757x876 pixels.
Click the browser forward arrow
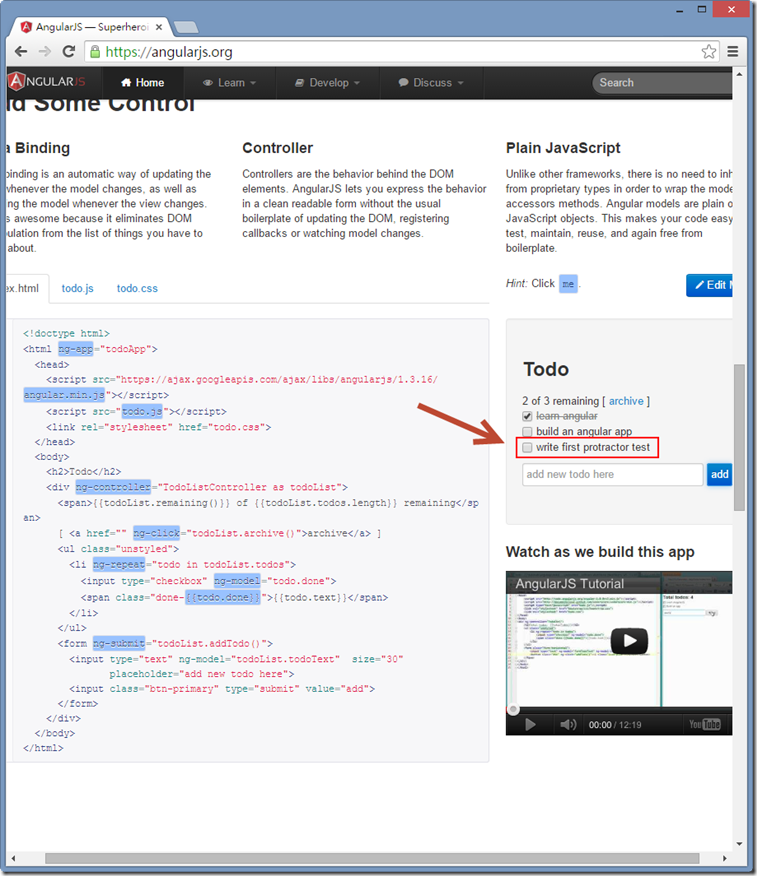[x=45, y=52]
